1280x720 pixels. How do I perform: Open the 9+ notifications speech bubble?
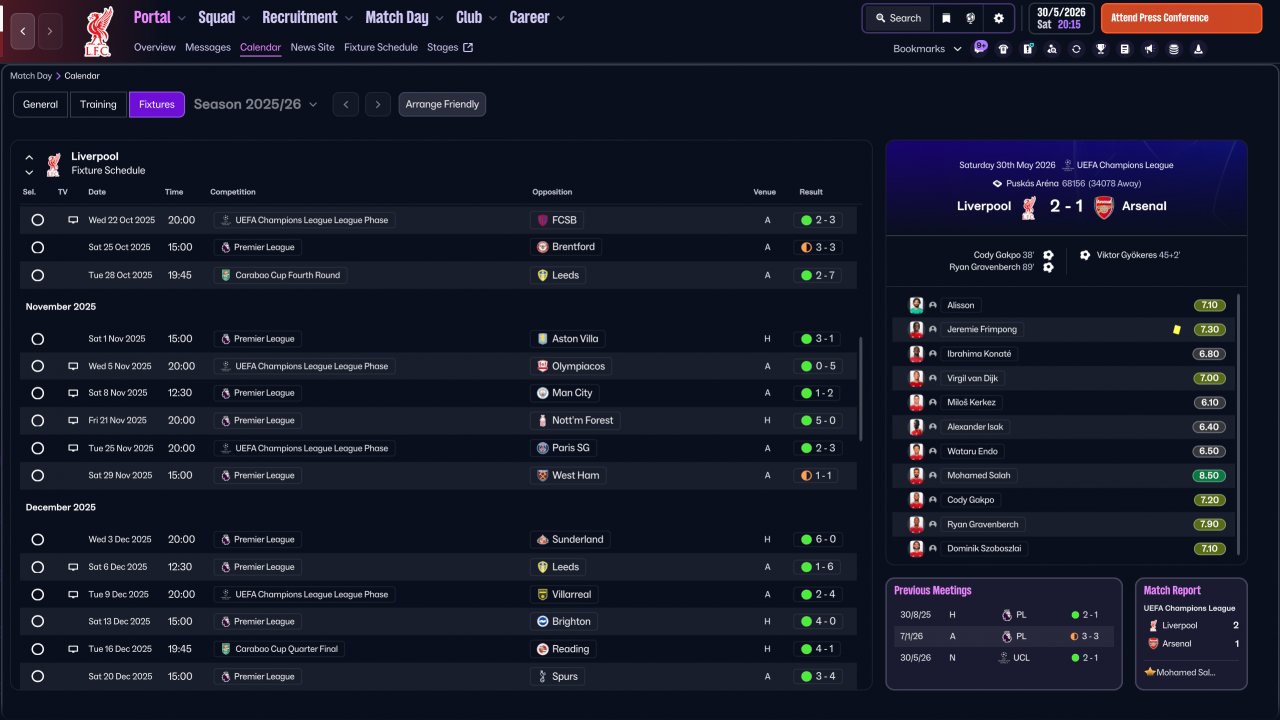tap(980, 47)
